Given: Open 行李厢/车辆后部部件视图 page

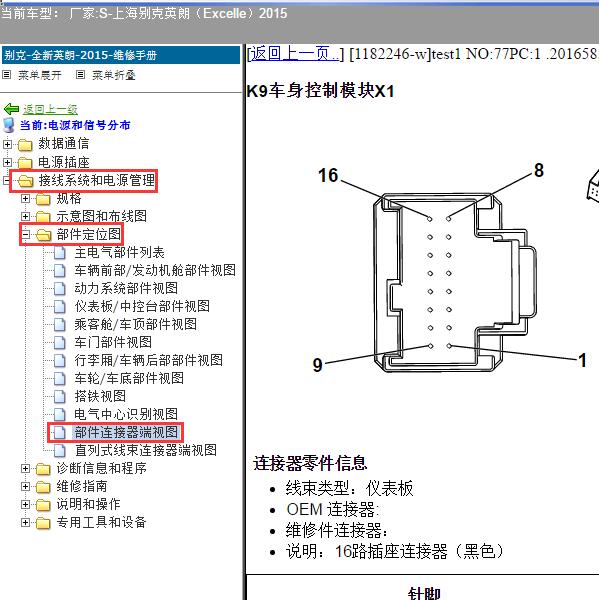Looking at the screenshot, I should (149, 360).
